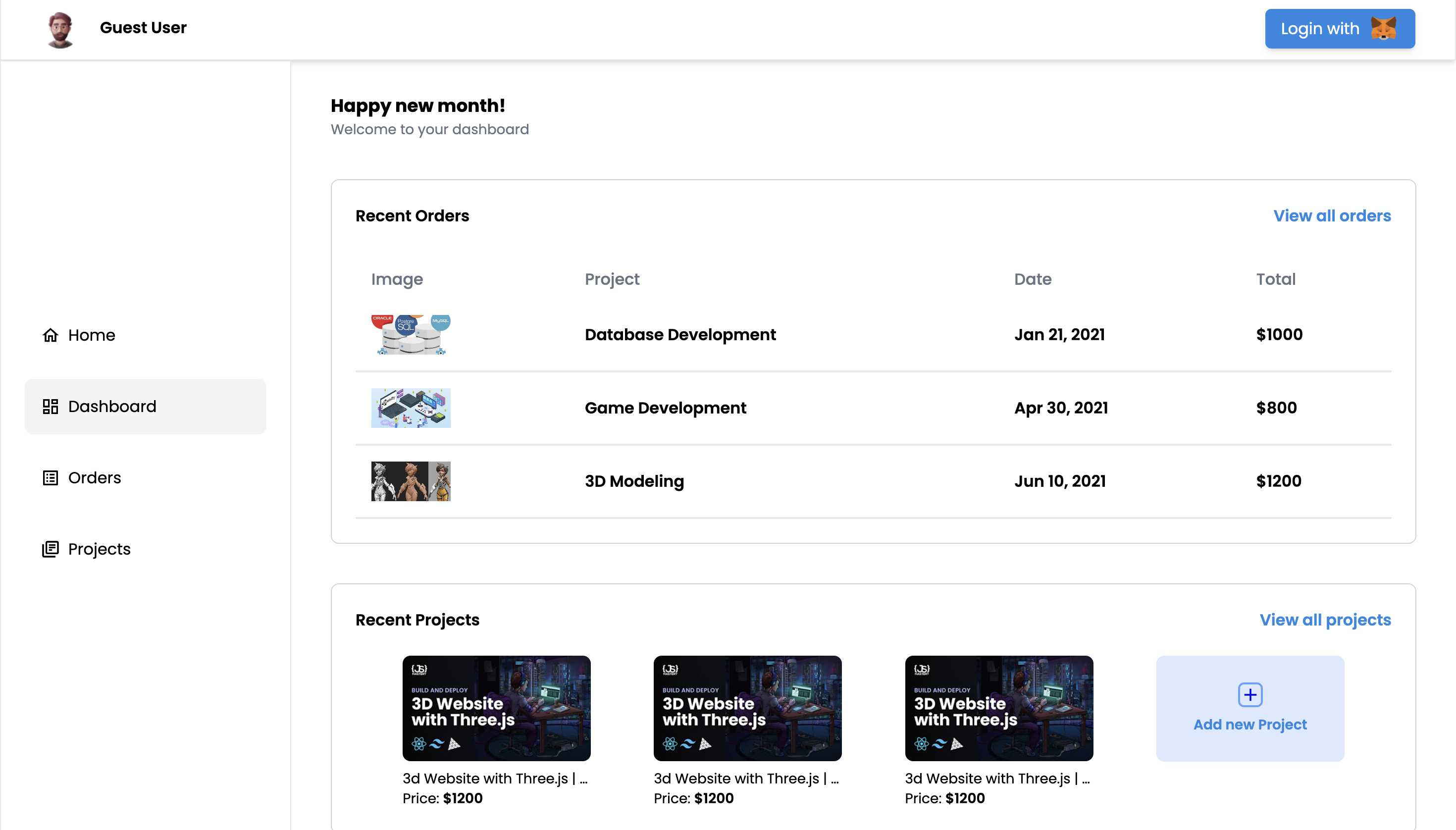Click the Projects stack icon
1456x830 pixels.
click(x=50, y=549)
